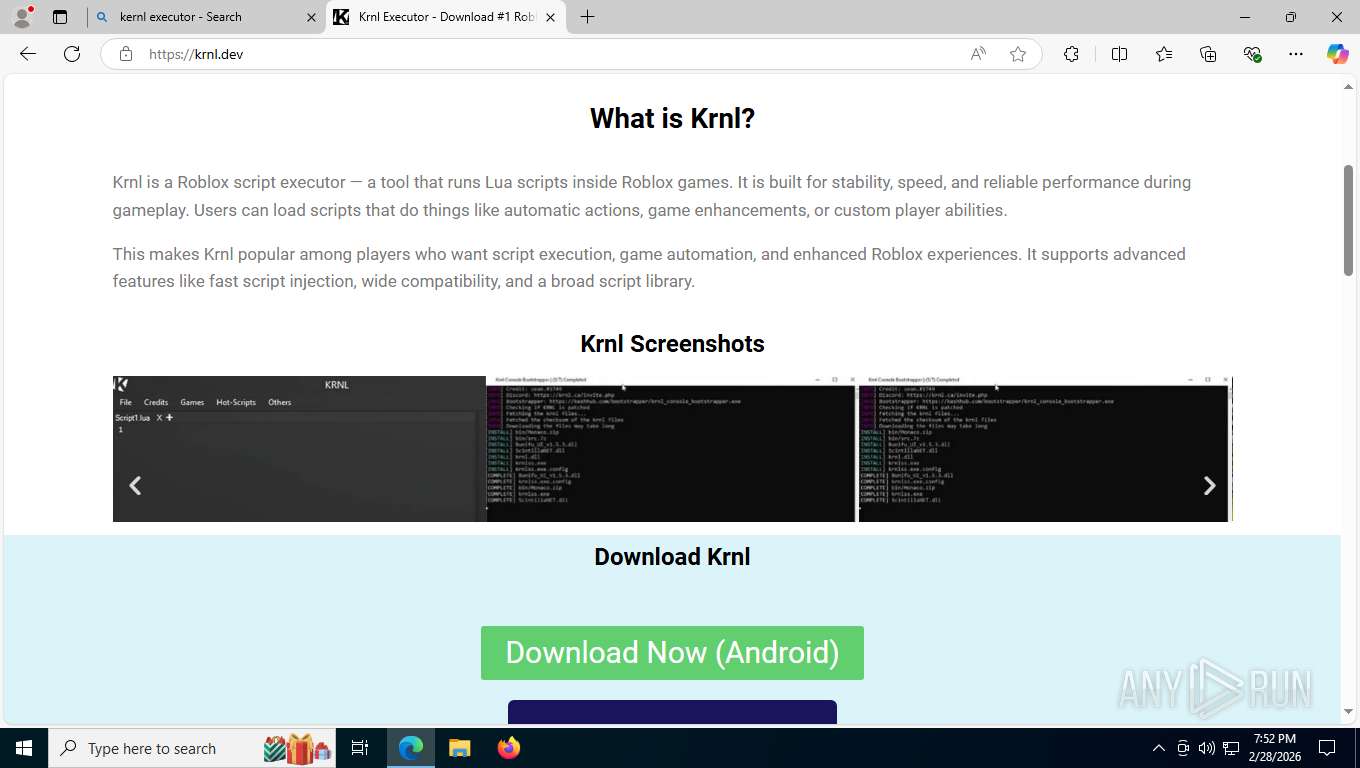Open Settings and more menu

(x=1296, y=54)
